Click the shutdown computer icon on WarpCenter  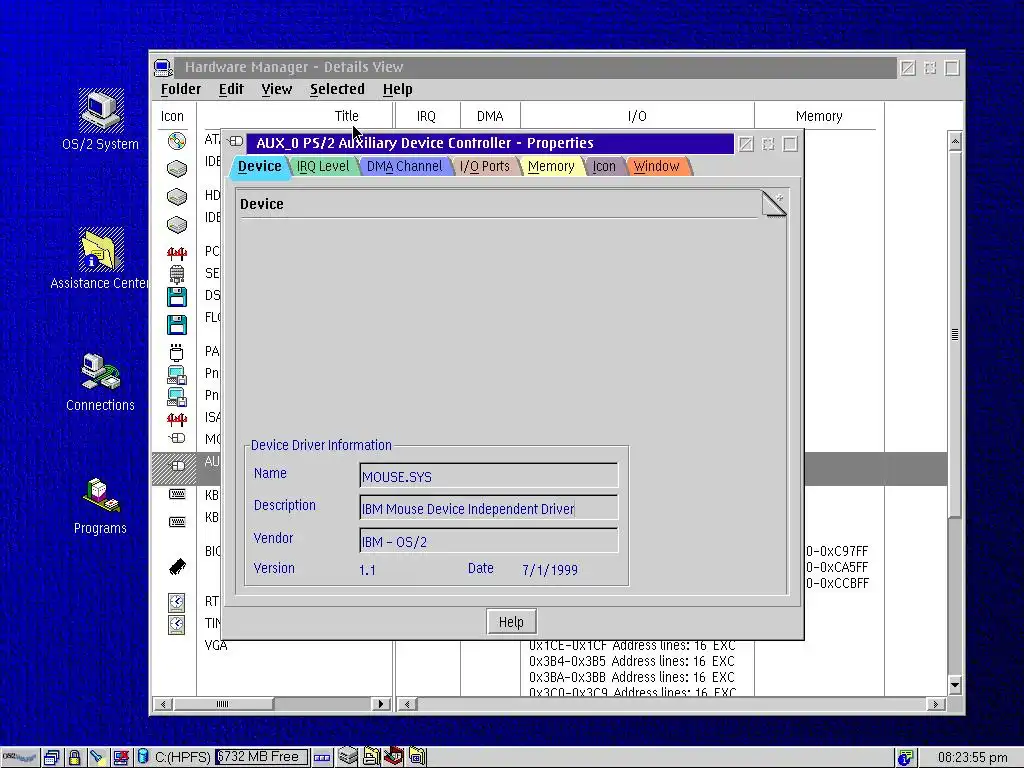(x=121, y=758)
